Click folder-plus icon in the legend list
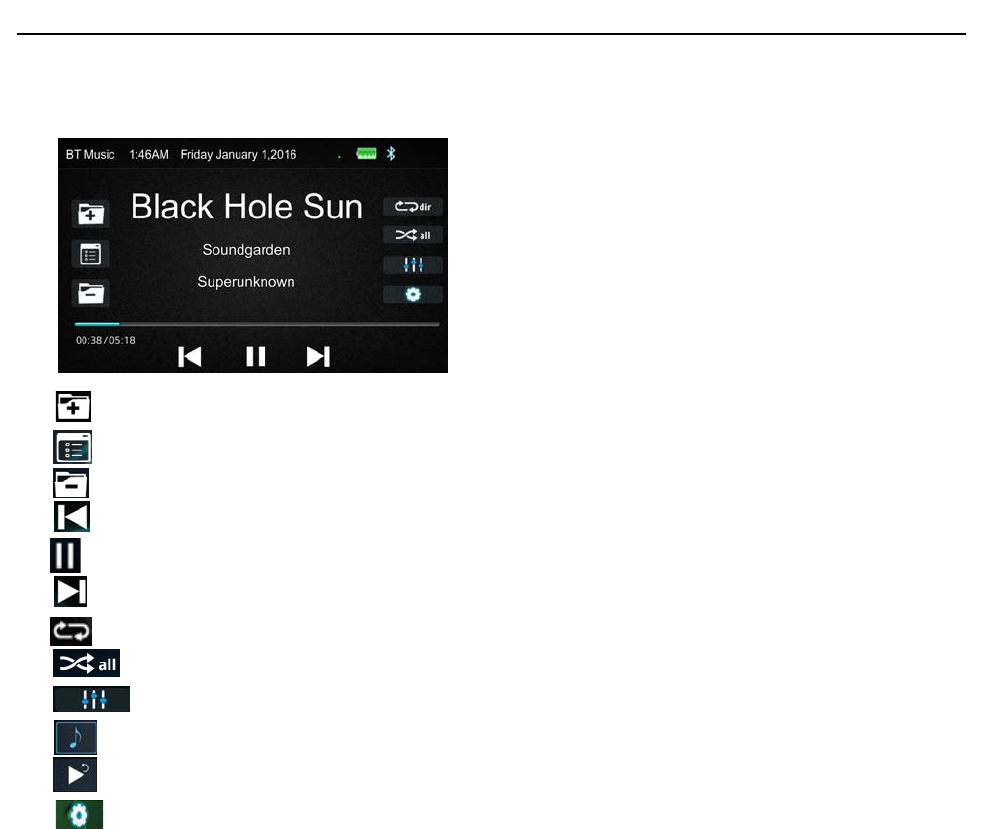 click(x=73, y=406)
